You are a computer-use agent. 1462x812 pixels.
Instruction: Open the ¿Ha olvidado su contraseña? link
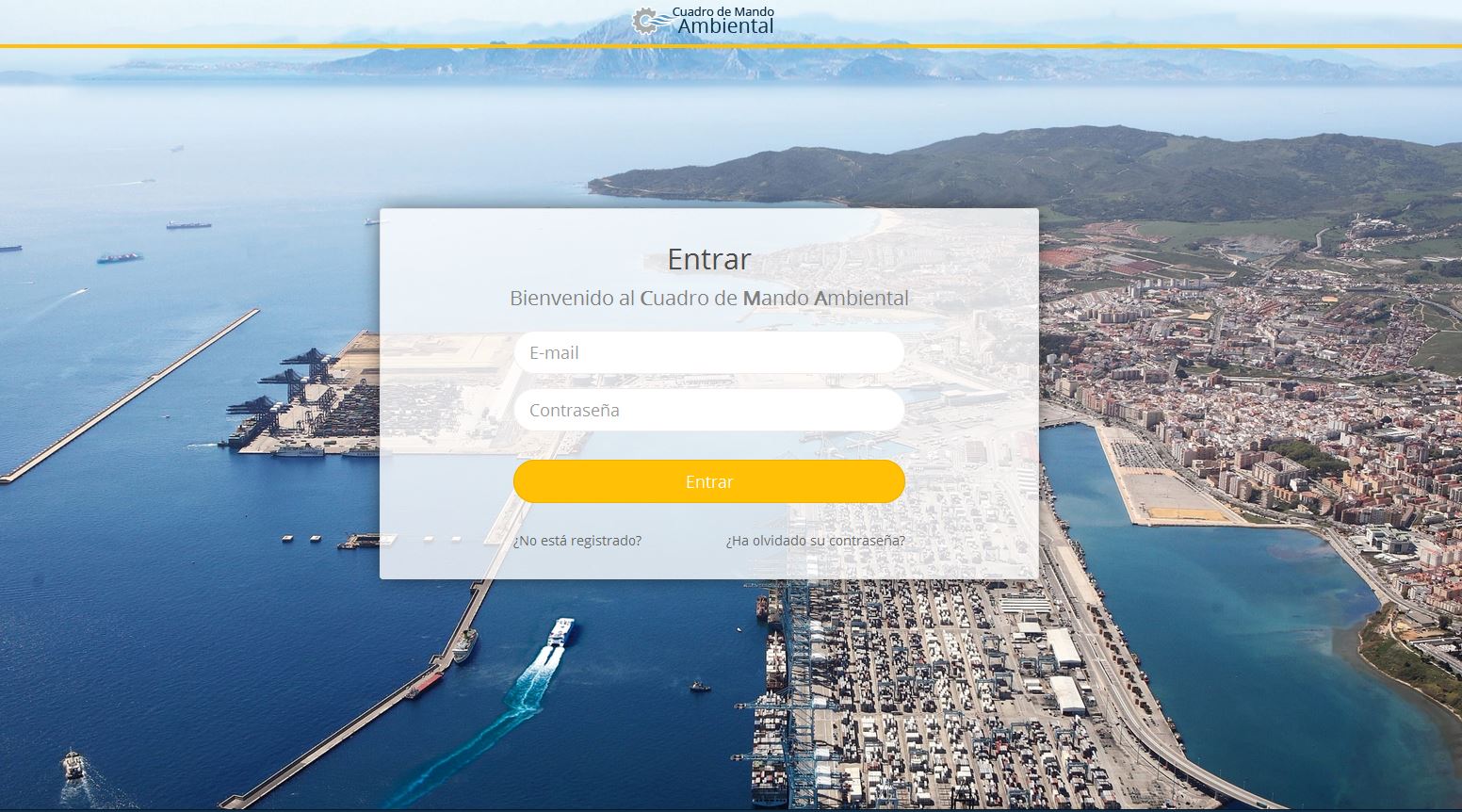click(x=816, y=541)
